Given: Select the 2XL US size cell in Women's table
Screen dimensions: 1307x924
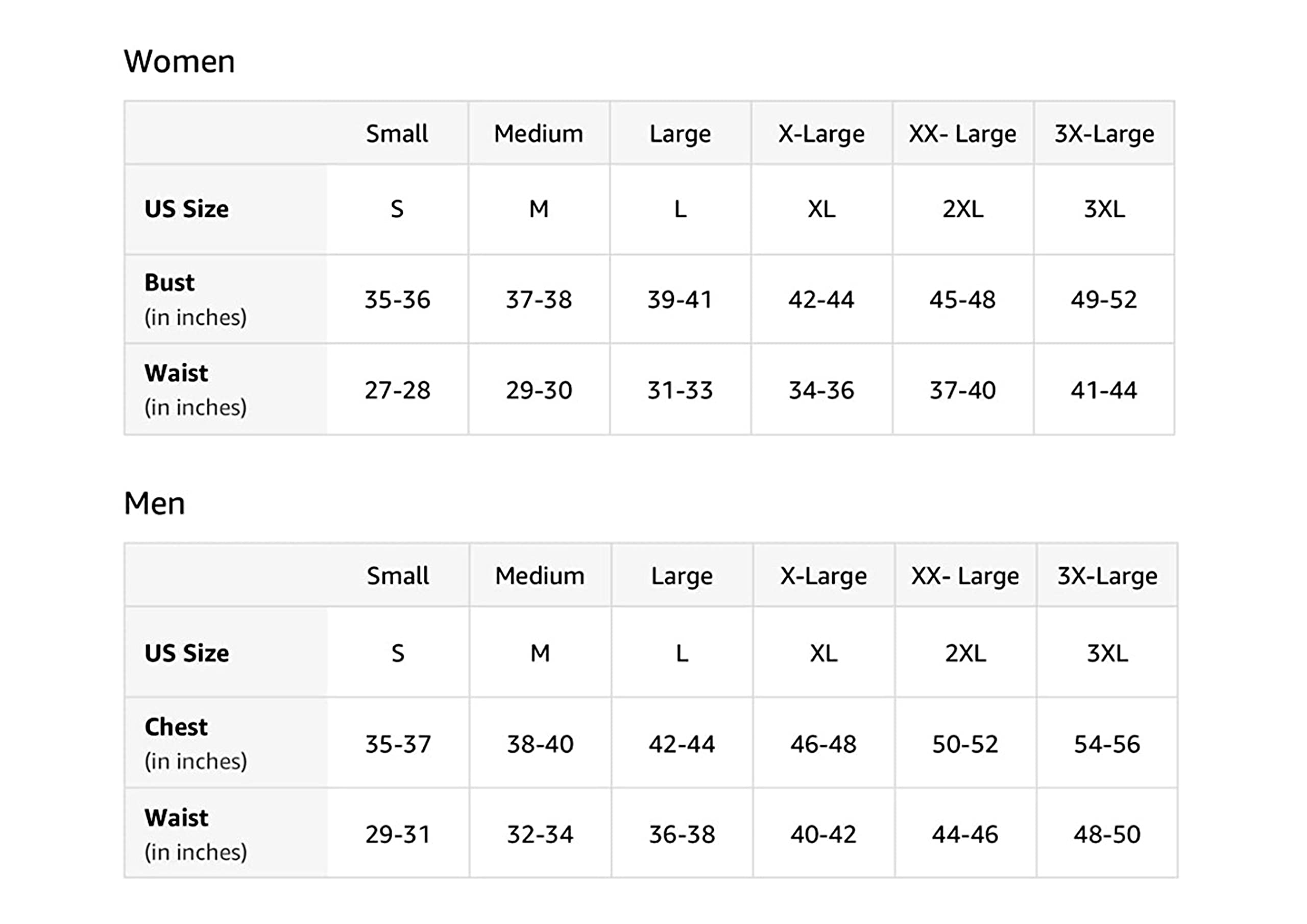Looking at the screenshot, I should 962,209.
